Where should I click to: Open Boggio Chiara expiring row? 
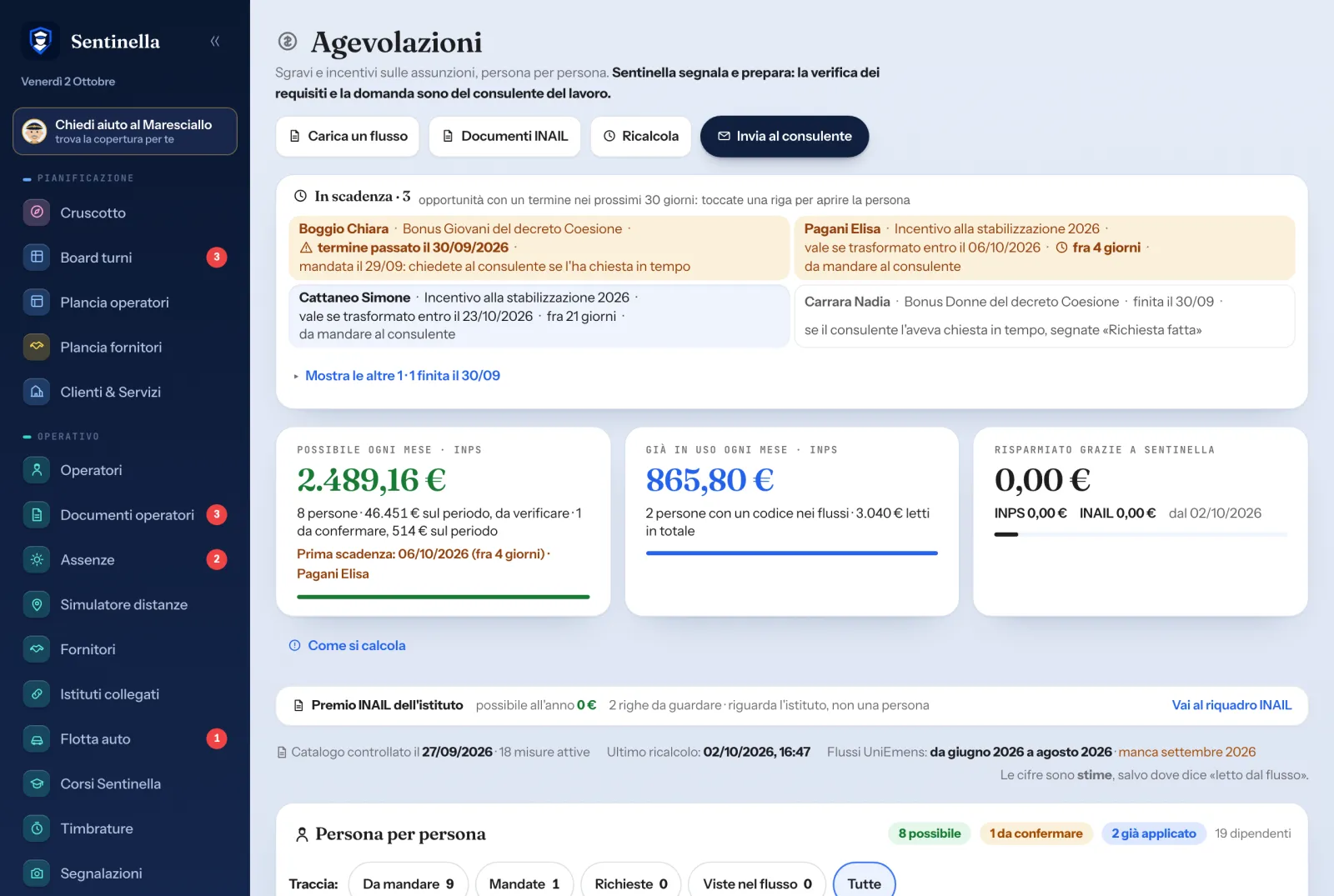coord(539,248)
